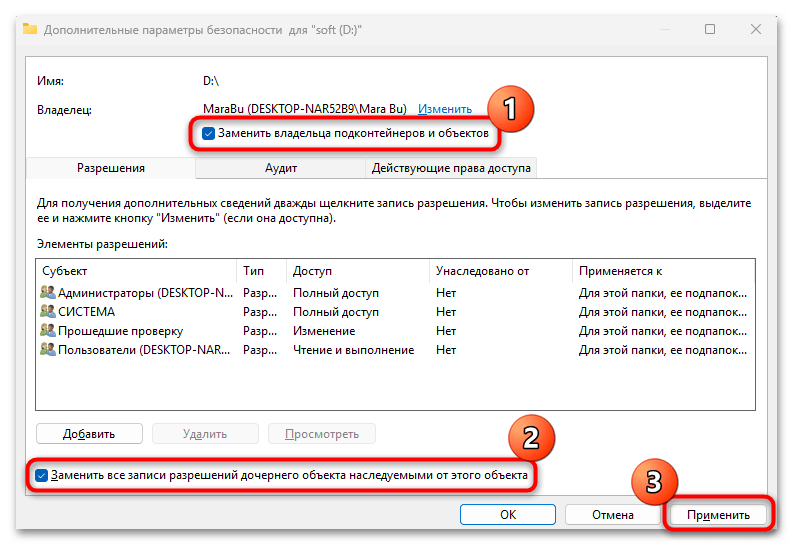Sort by the Субъект column header
Viewport: 793px width, 545px height.
tap(135, 271)
